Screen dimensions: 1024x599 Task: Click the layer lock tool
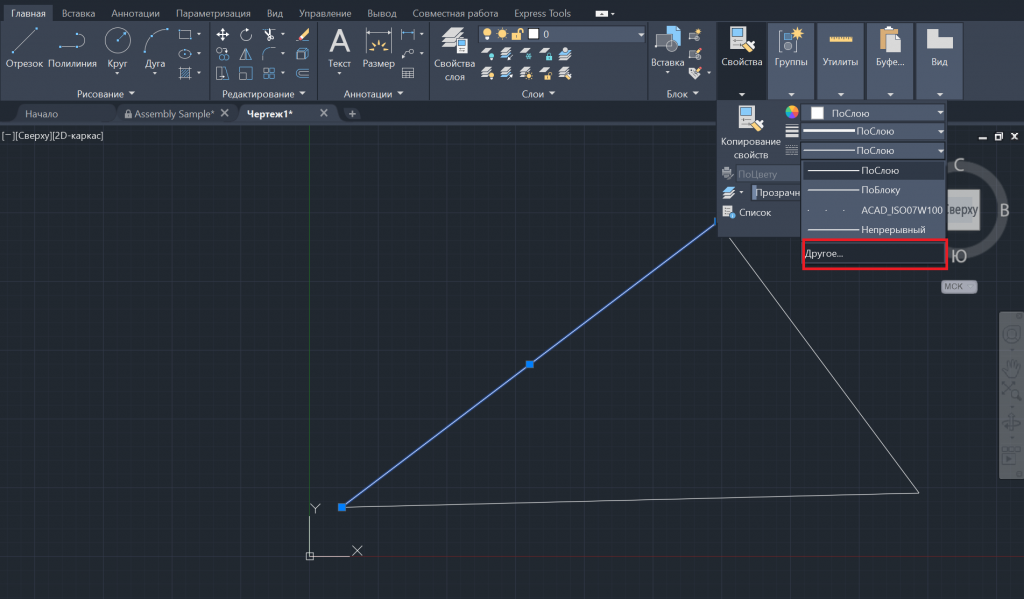tap(545, 54)
